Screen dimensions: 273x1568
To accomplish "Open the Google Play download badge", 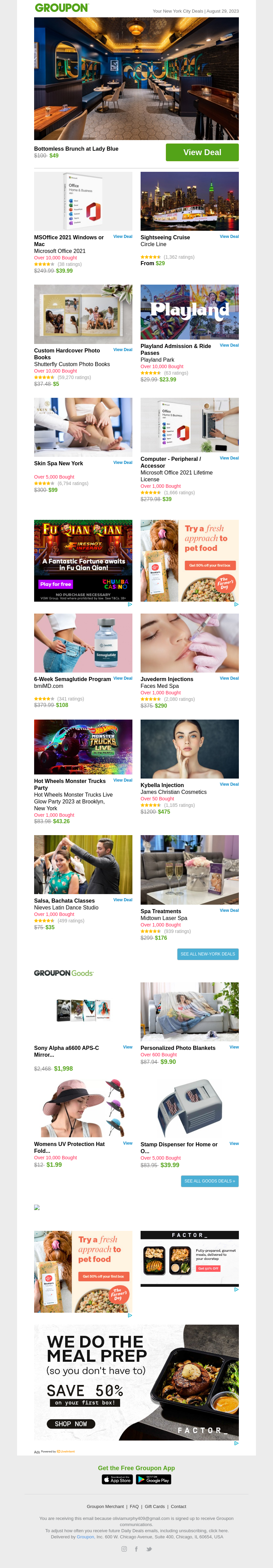I will [154, 1479].
